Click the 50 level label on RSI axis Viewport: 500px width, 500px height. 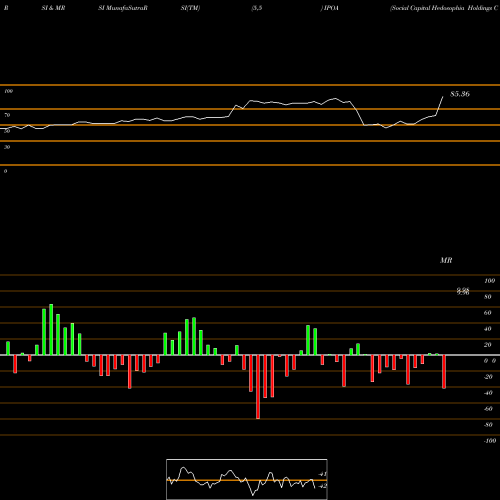(x=7, y=131)
